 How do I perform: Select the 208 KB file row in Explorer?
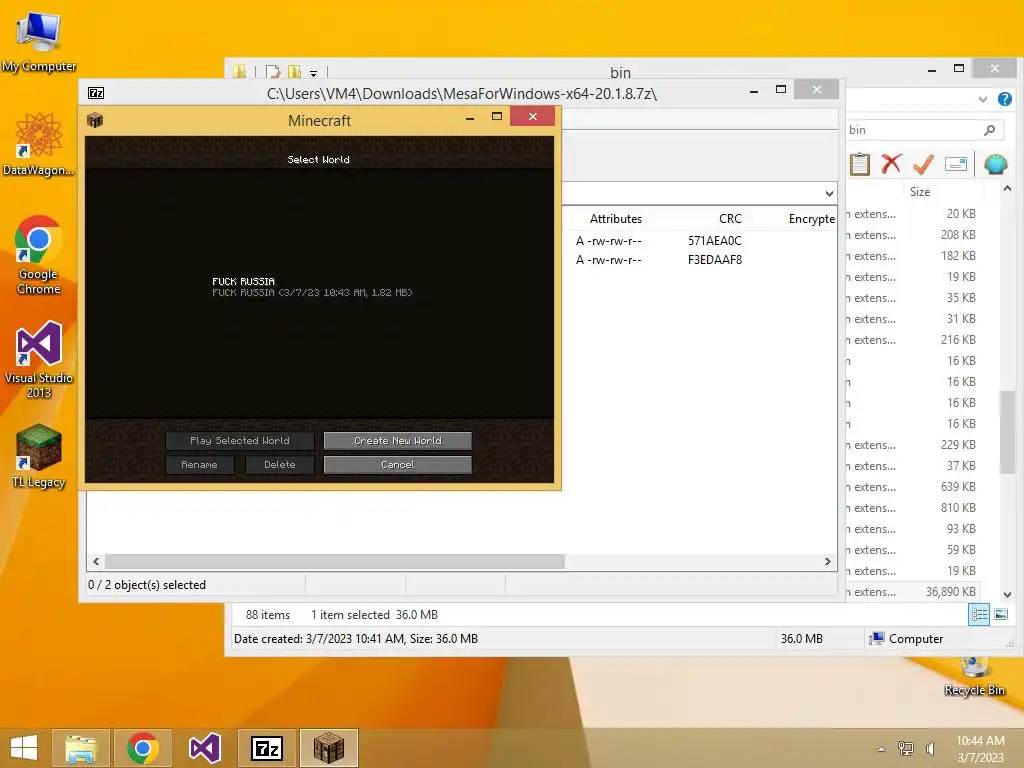point(912,234)
